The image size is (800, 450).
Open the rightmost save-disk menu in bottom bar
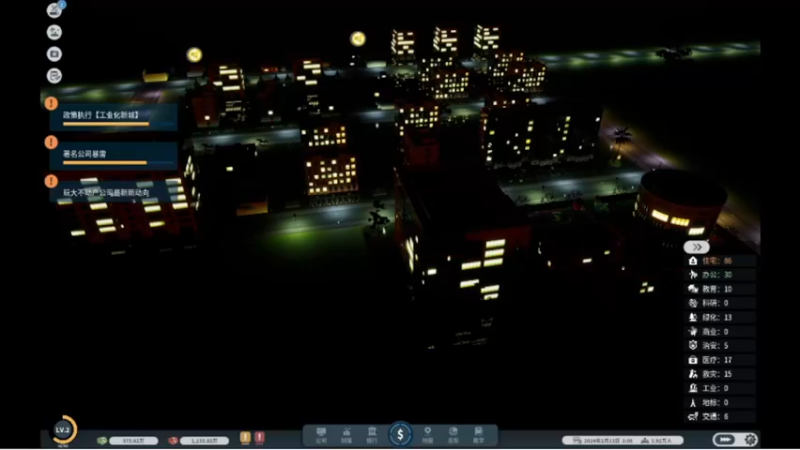point(478,435)
